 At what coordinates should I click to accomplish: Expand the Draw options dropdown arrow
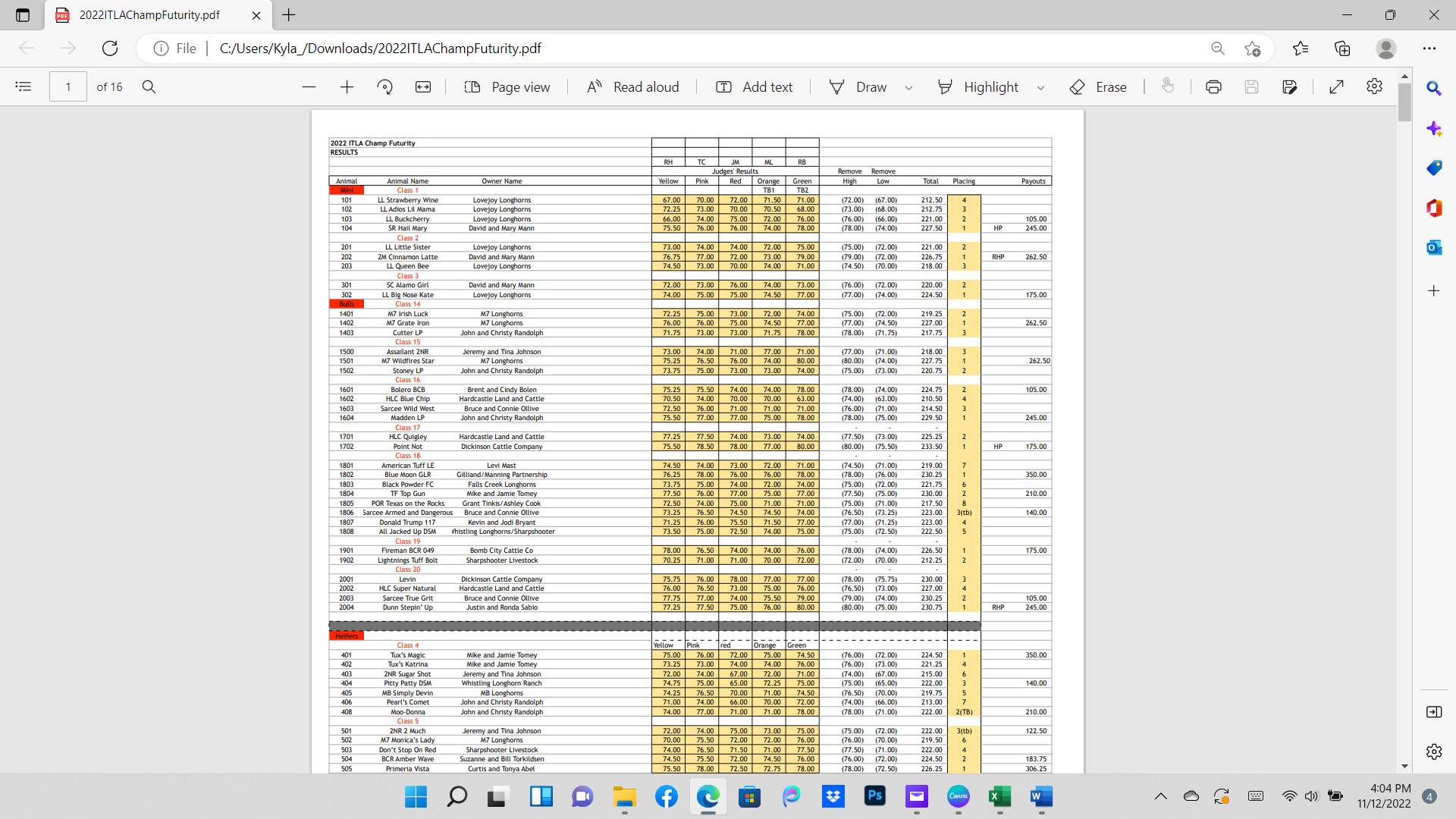pyautogui.click(x=908, y=88)
